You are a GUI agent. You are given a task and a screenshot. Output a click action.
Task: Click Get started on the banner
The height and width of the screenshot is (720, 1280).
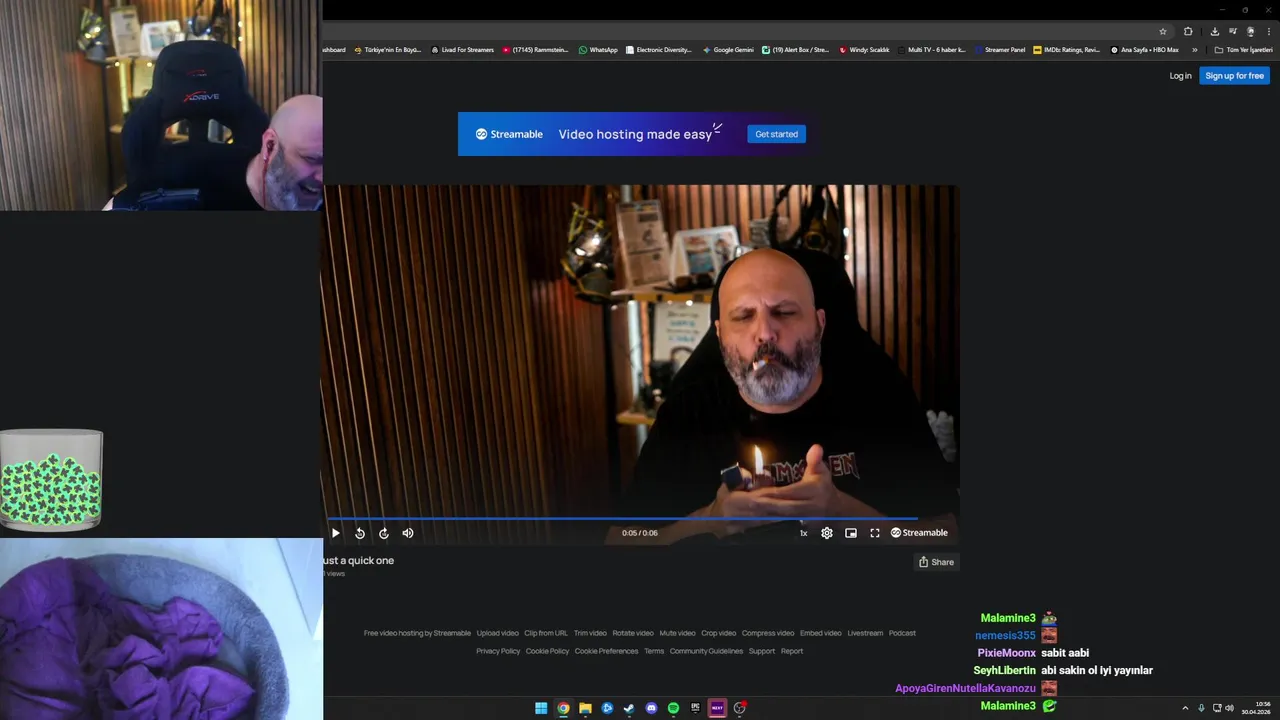coord(777,134)
